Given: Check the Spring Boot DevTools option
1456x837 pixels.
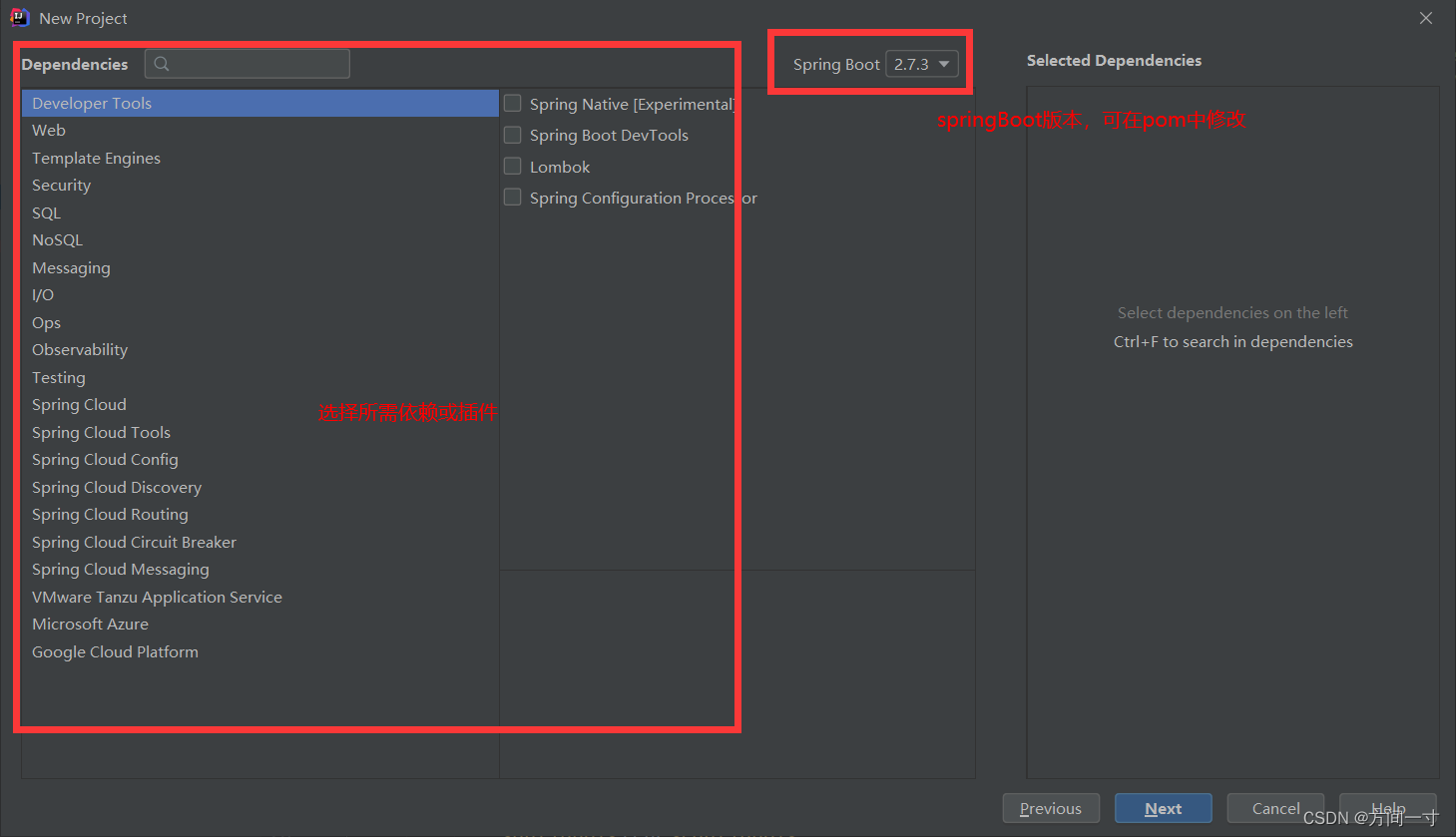Looking at the screenshot, I should 513,135.
